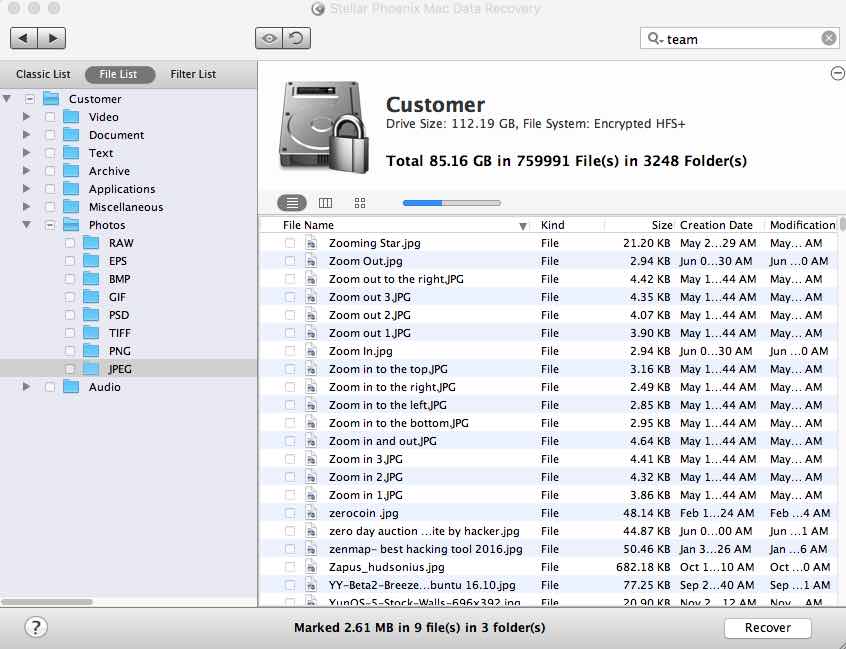Image resolution: width=846 pixels, height=649 pixels.
Task: Click the back navigation arrow
Action: coord(24,38)
